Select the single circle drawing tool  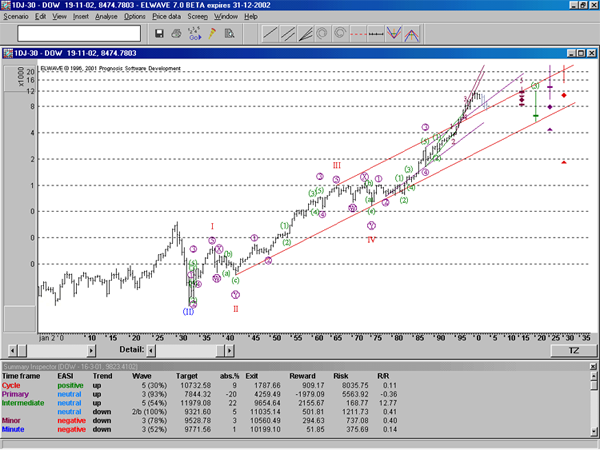click(x=320, y=34)
